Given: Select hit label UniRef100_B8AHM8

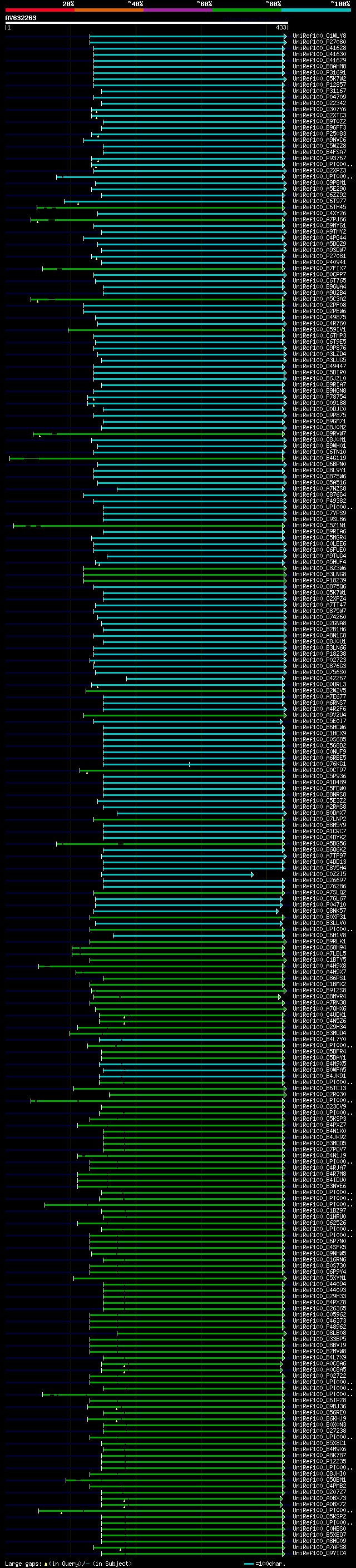Looking at the screenshot, I should (319, 66).
